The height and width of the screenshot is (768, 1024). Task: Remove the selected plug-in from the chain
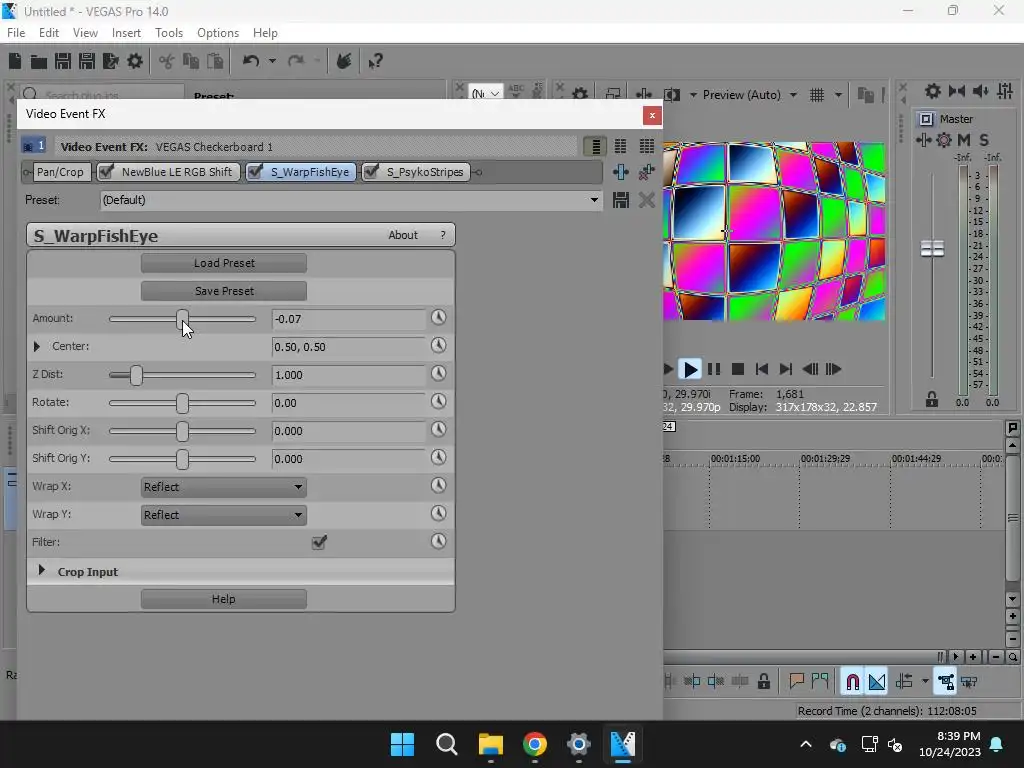pos(647,172)
